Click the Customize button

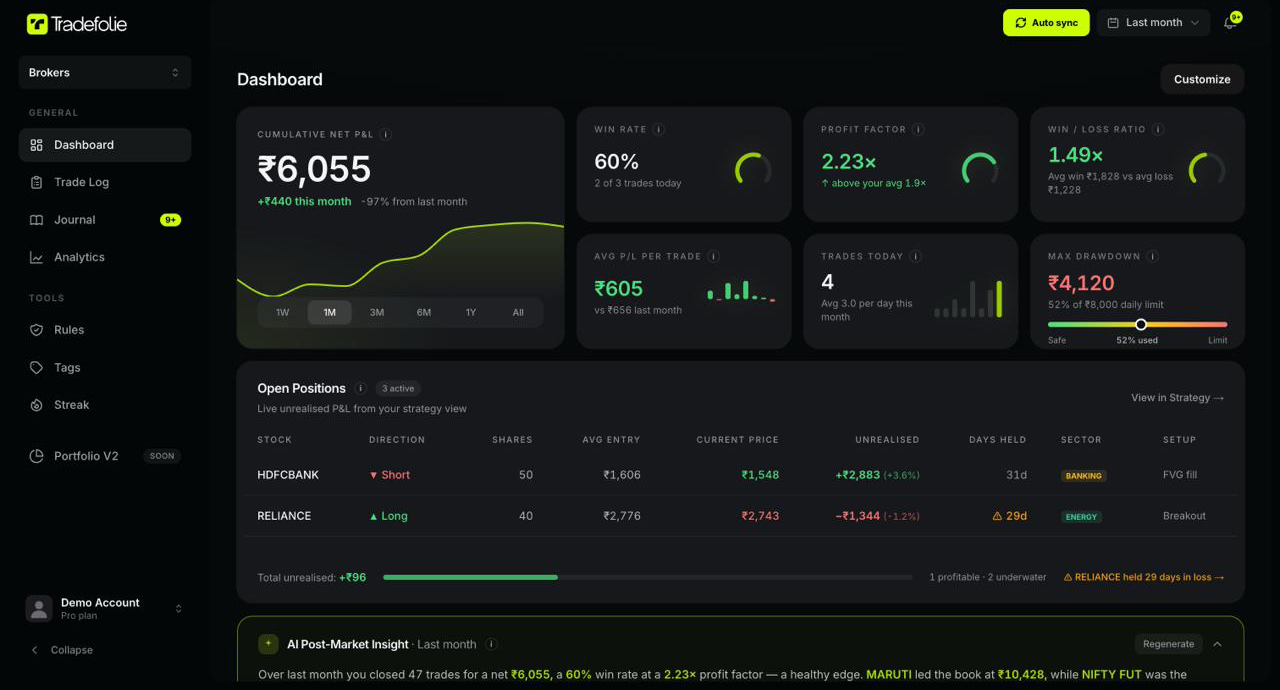pyautogui.click(x=1202, y=79)
